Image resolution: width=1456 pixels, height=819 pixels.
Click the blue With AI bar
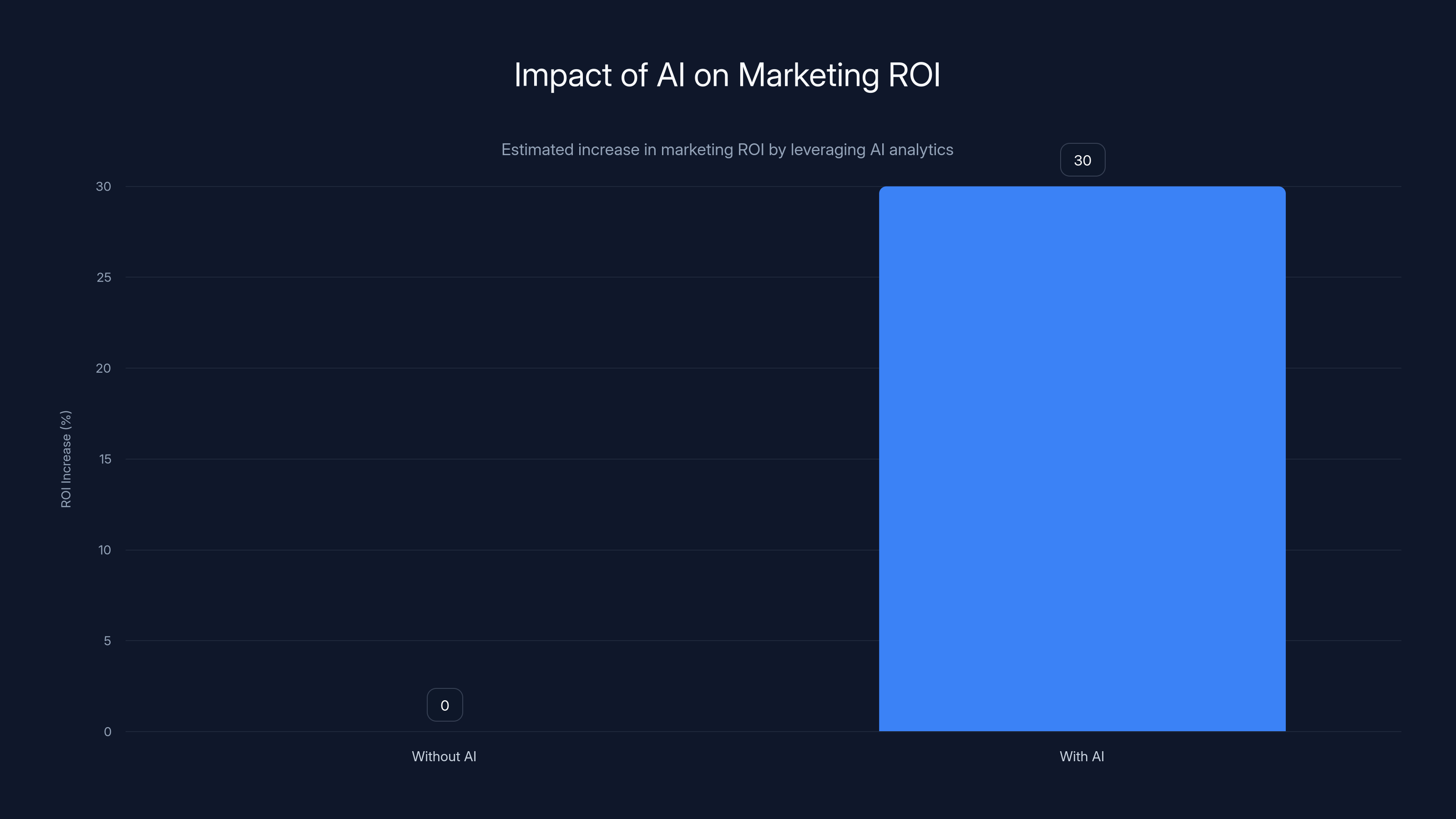[x=1082, y=458]
